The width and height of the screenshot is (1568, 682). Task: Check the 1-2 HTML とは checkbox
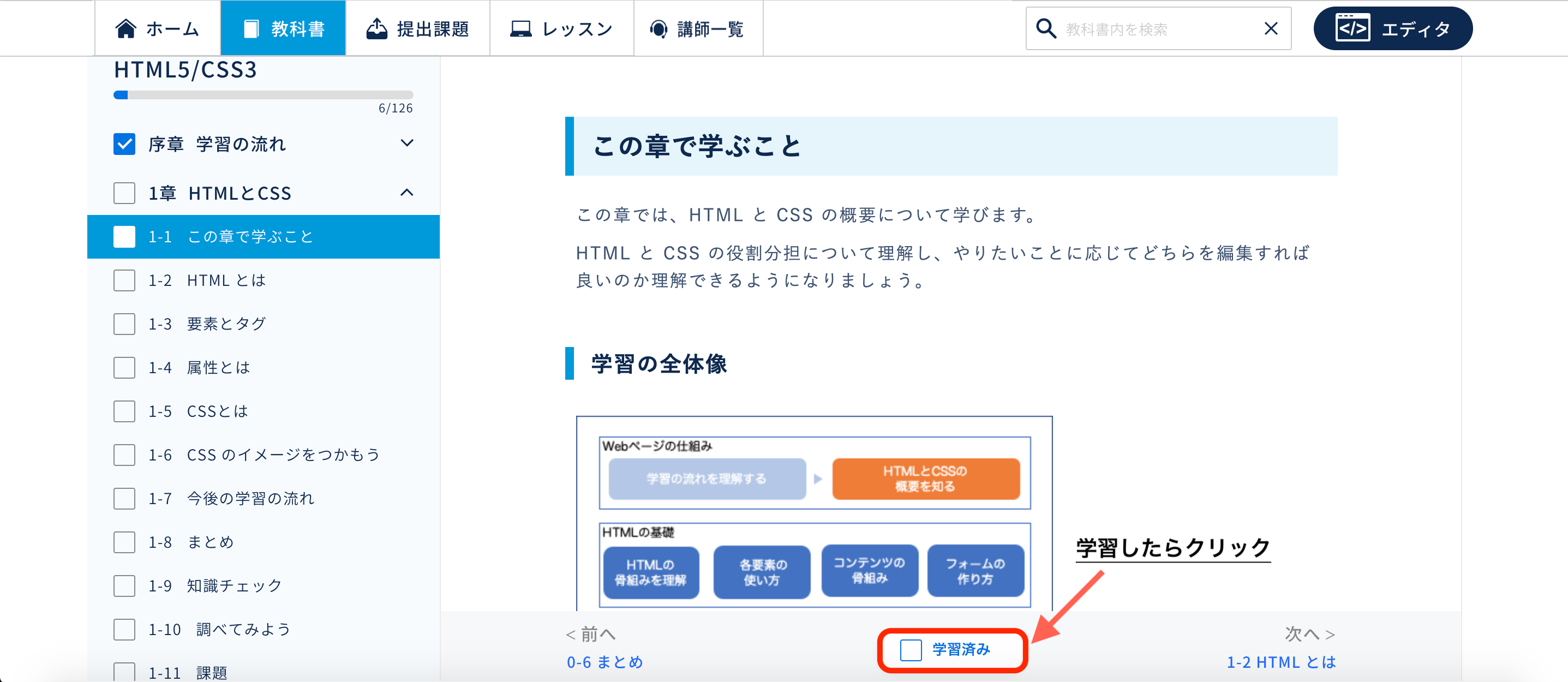pos(124,280)
